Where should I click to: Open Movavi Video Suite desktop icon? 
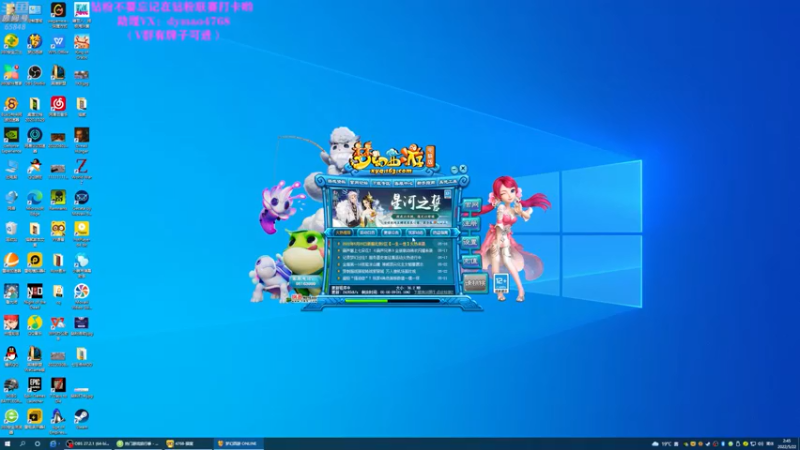coord(82,296)
